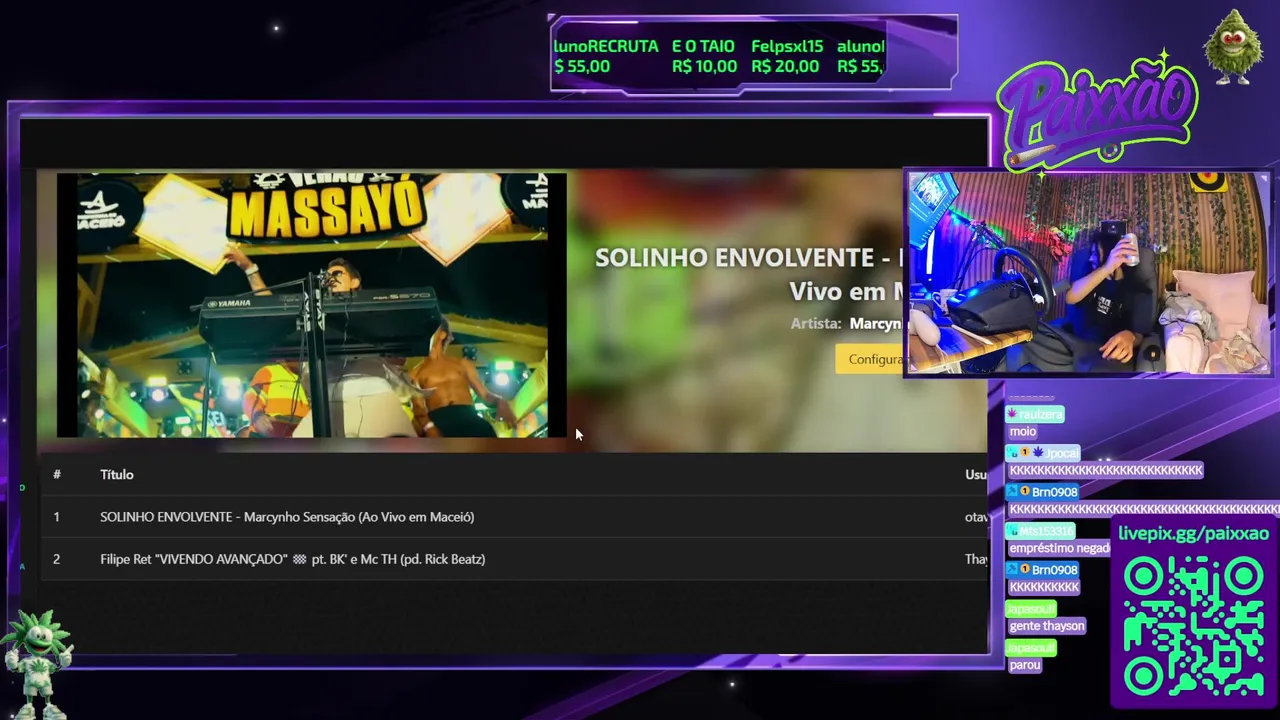
Task: Click the 'gente thayson' chat message
Action: coord(1047,627)
